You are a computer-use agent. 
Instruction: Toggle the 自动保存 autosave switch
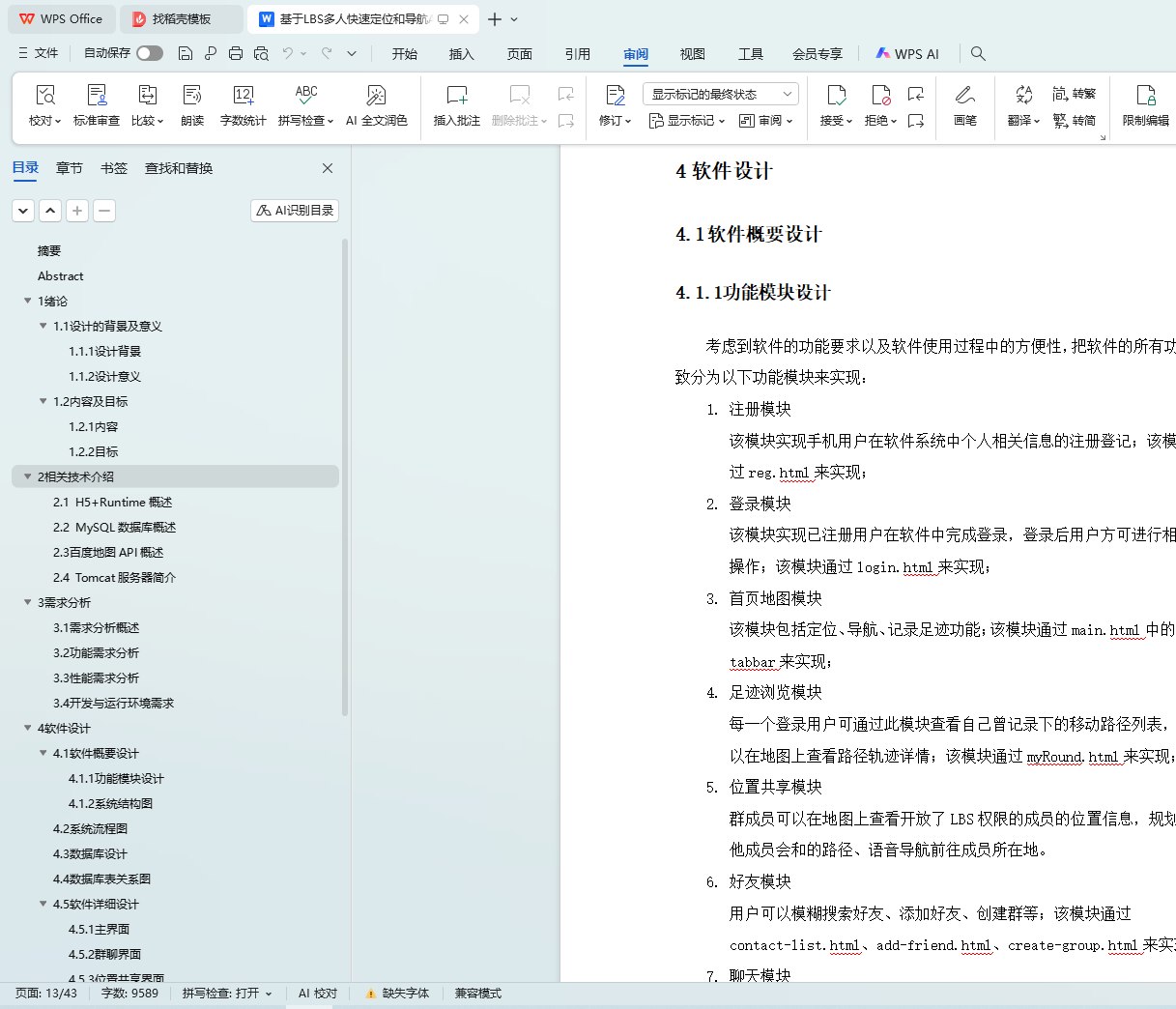point(149,53)
